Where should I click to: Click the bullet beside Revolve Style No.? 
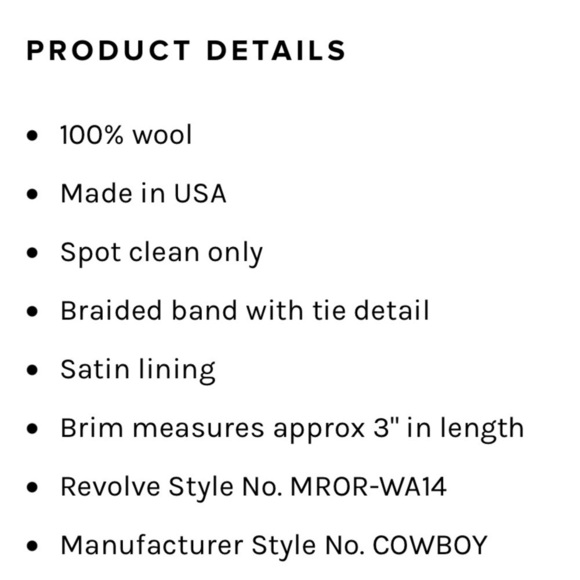(33, 487)
